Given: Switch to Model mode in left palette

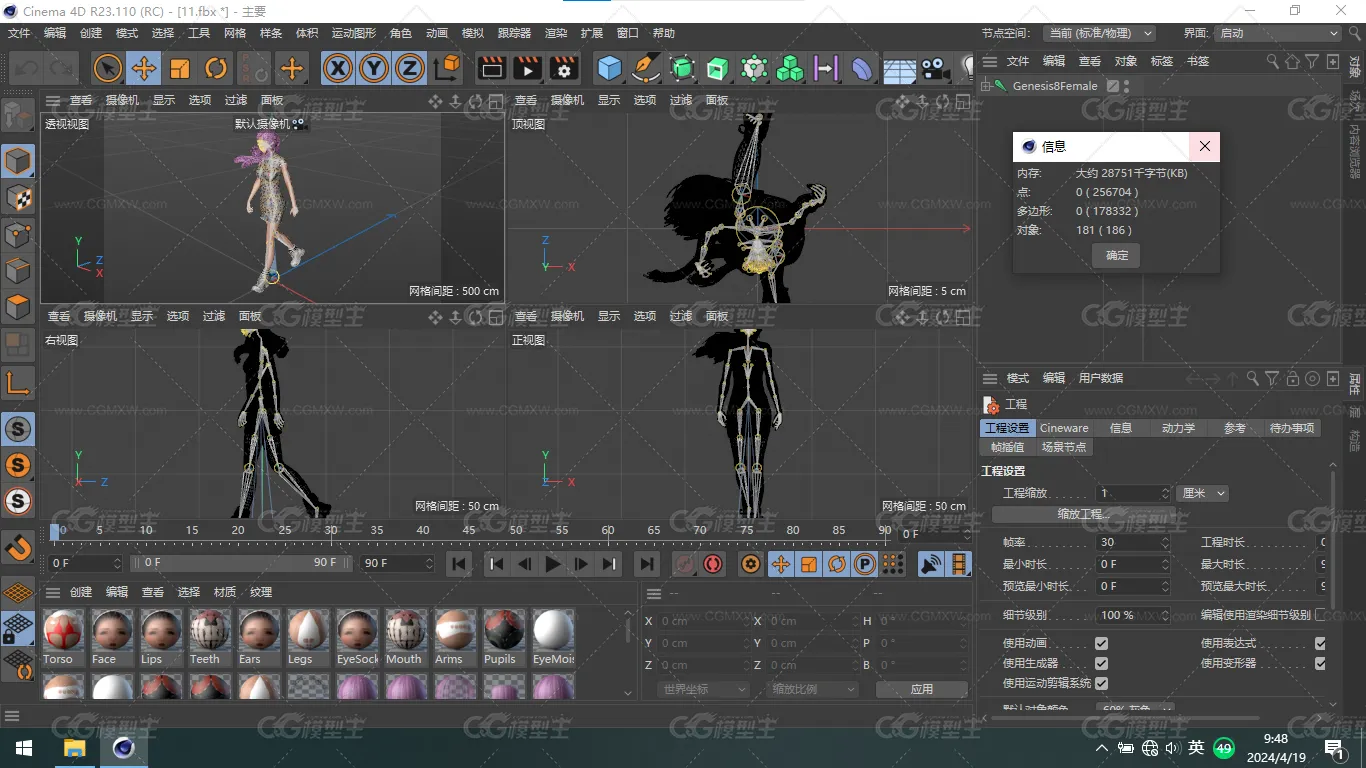Looking at the screenshot, I should pyautogui.click(x=18, y=161).
